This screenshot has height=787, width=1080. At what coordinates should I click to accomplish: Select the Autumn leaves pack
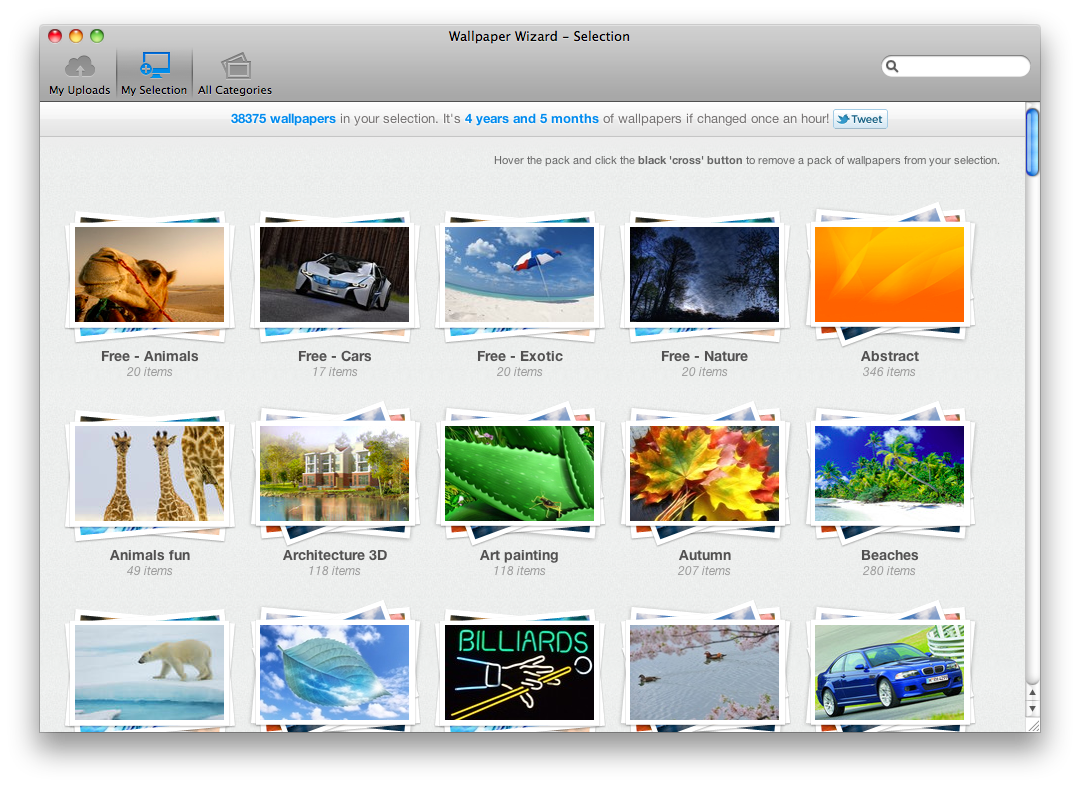pyautogui.click(x=704, y=473)
